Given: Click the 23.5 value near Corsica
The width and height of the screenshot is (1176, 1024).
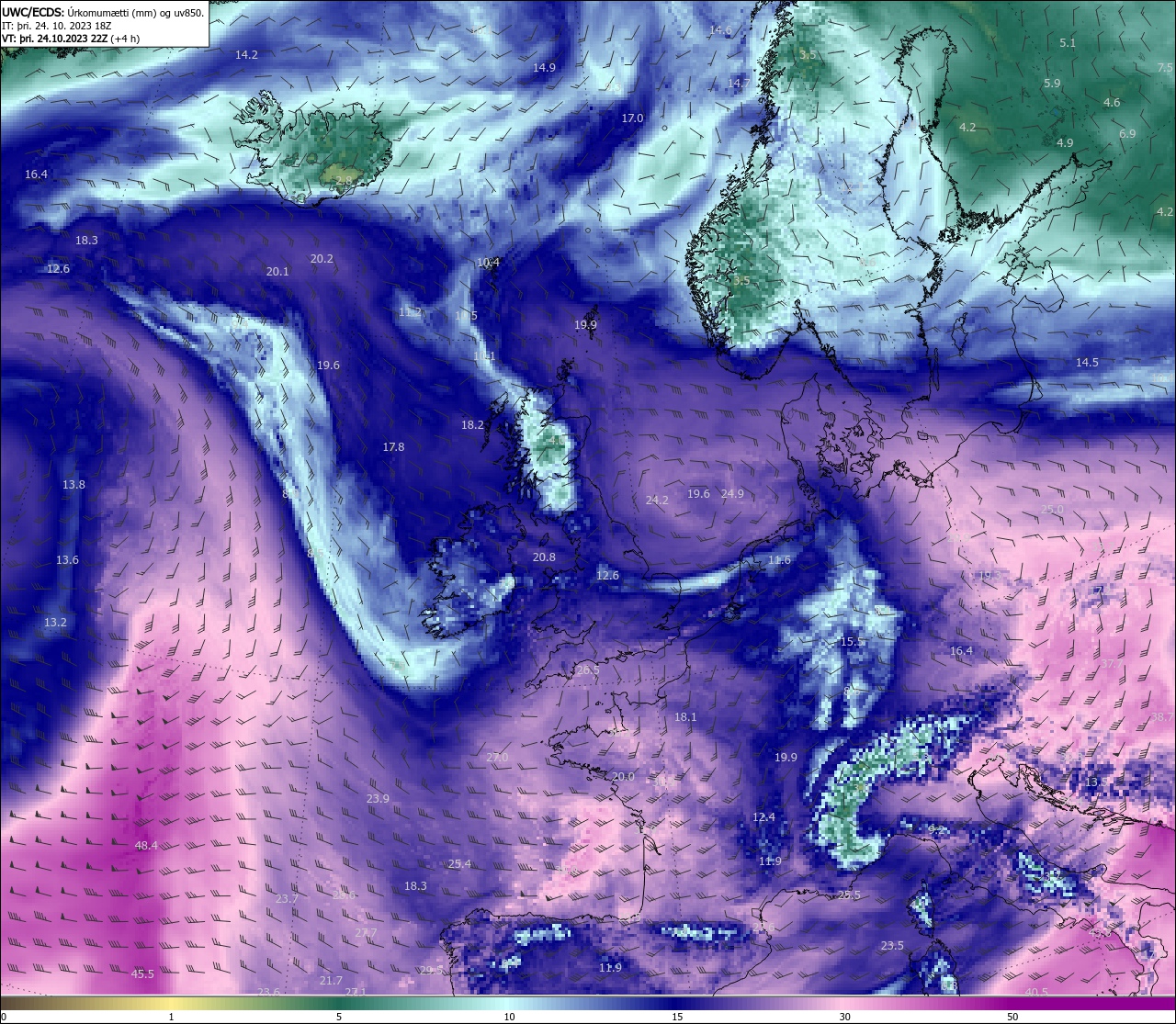Looking at the screenshot, I should (892, 946).
